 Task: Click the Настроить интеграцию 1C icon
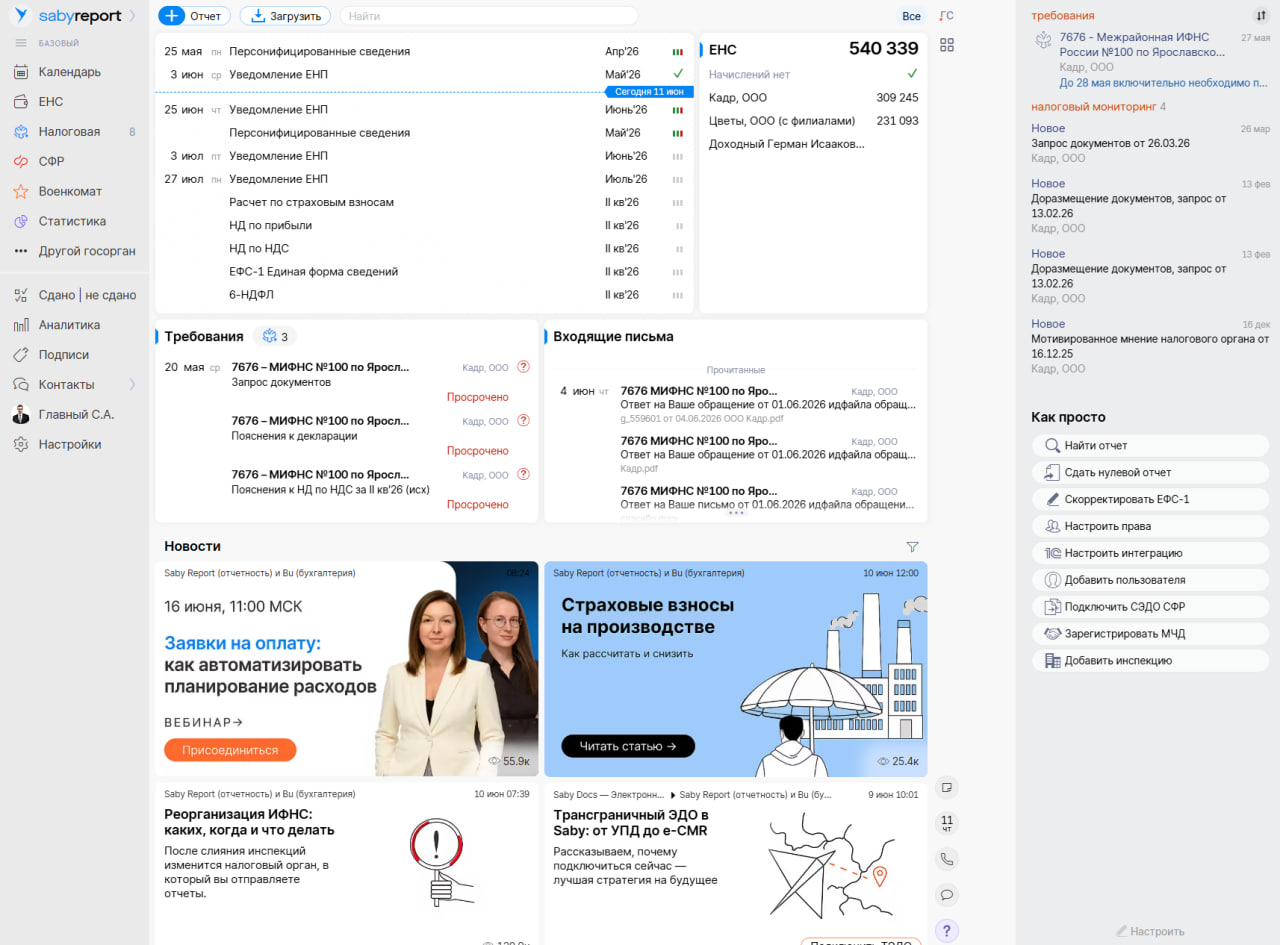coord(1052,553)
